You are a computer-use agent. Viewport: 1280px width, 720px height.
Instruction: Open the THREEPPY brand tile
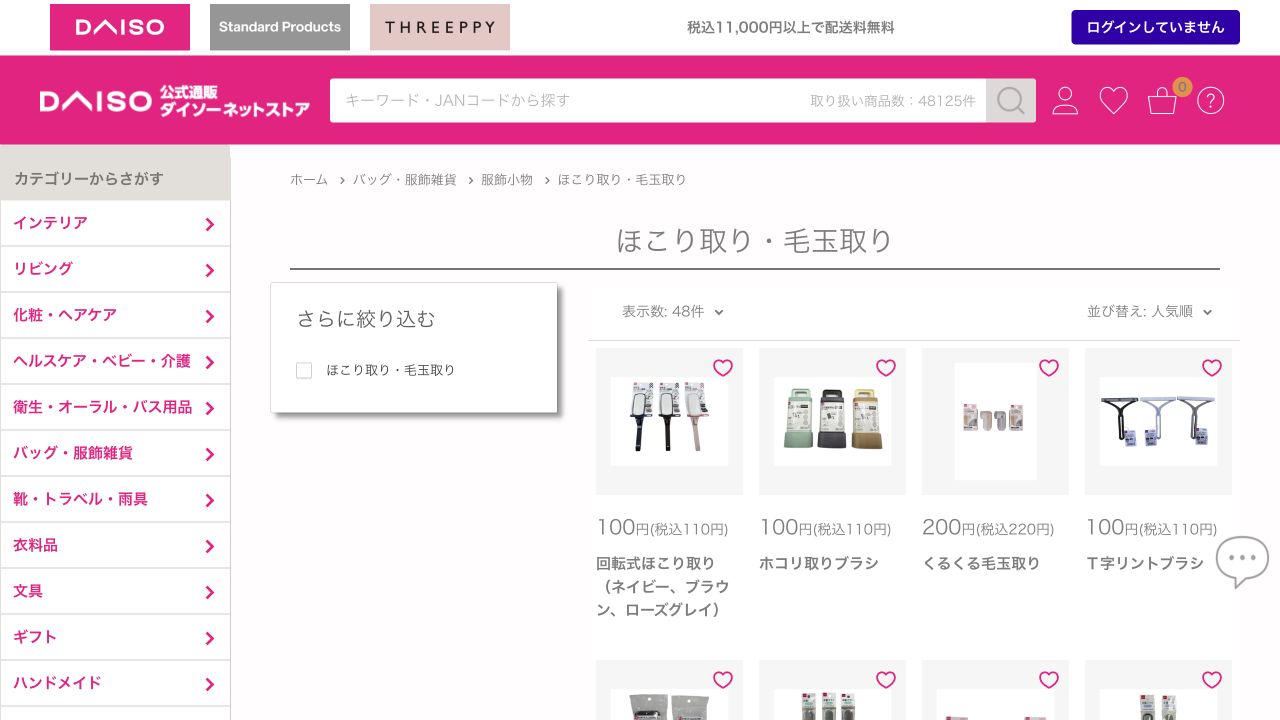click(440, 27)
